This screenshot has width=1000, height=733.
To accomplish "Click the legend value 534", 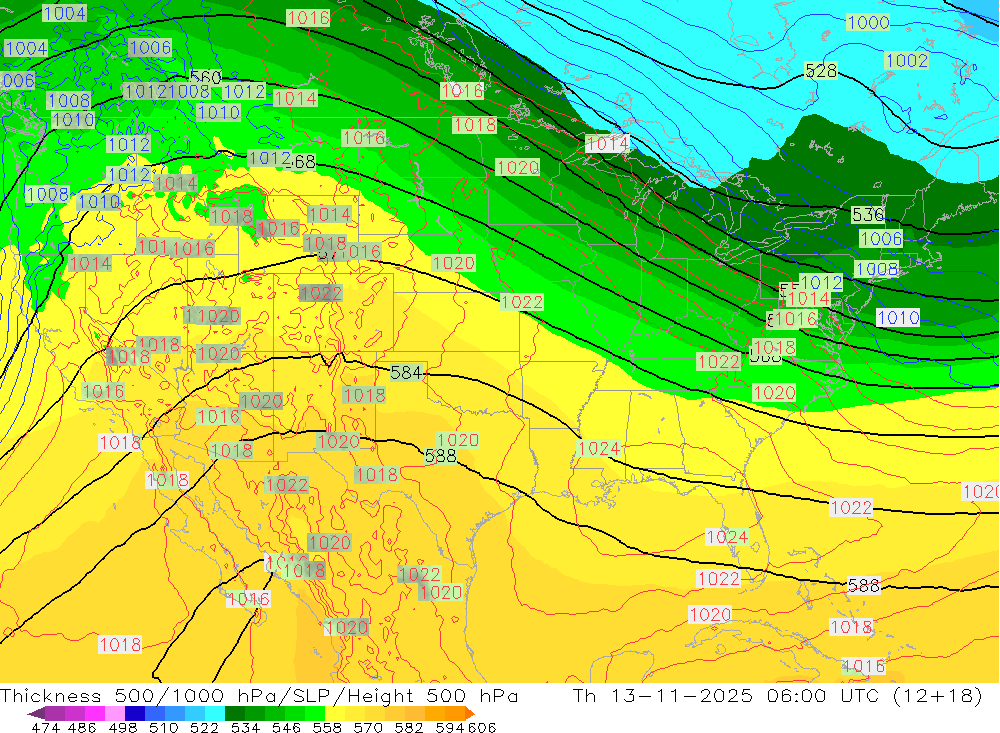I will (246, 727).
